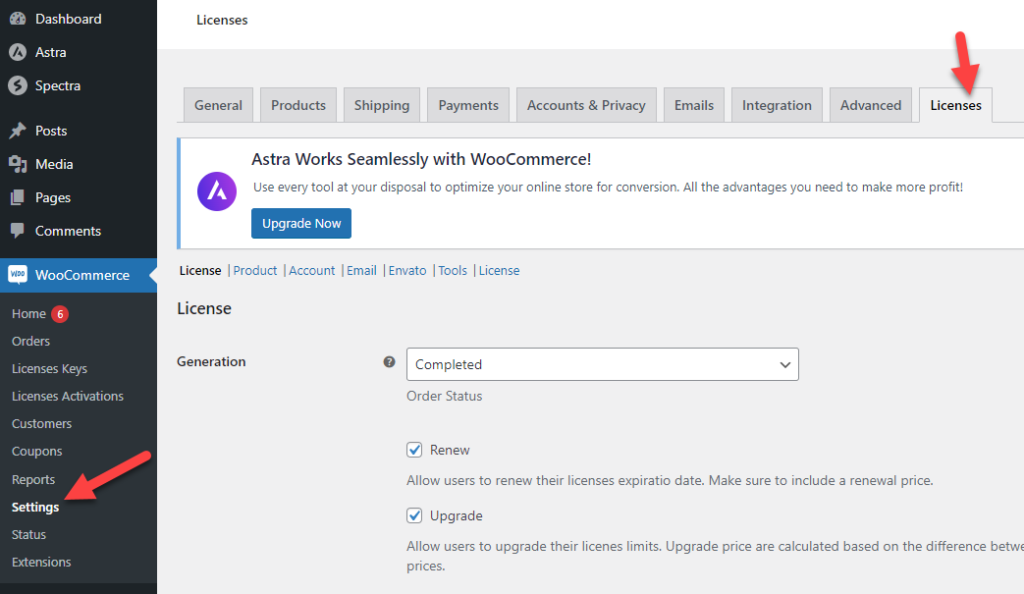Viewport: 1024px width, 594px height.
Task: Open the Media menu label
Action: [x=54, y=164]
